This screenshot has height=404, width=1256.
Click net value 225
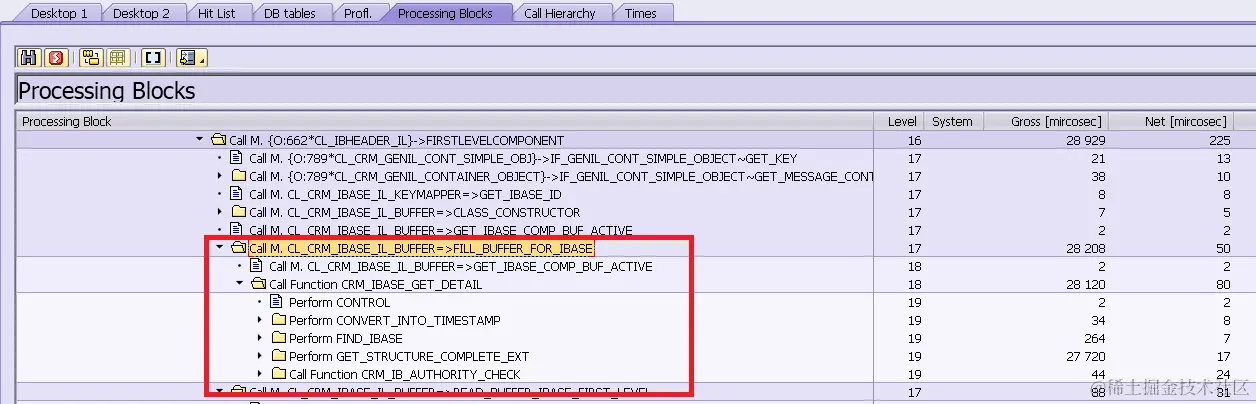coord(1218,140)
